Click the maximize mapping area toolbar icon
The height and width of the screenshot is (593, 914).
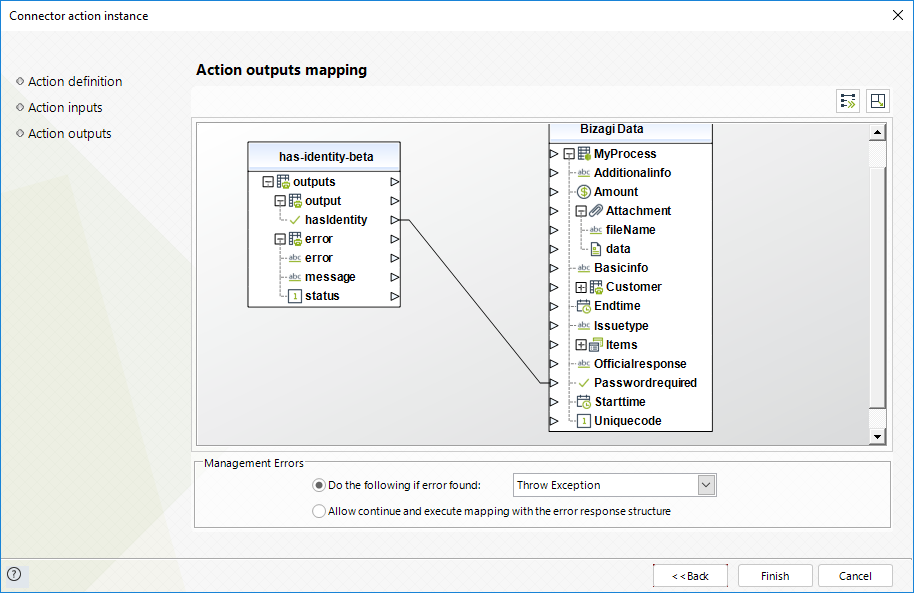click(877, 101)
